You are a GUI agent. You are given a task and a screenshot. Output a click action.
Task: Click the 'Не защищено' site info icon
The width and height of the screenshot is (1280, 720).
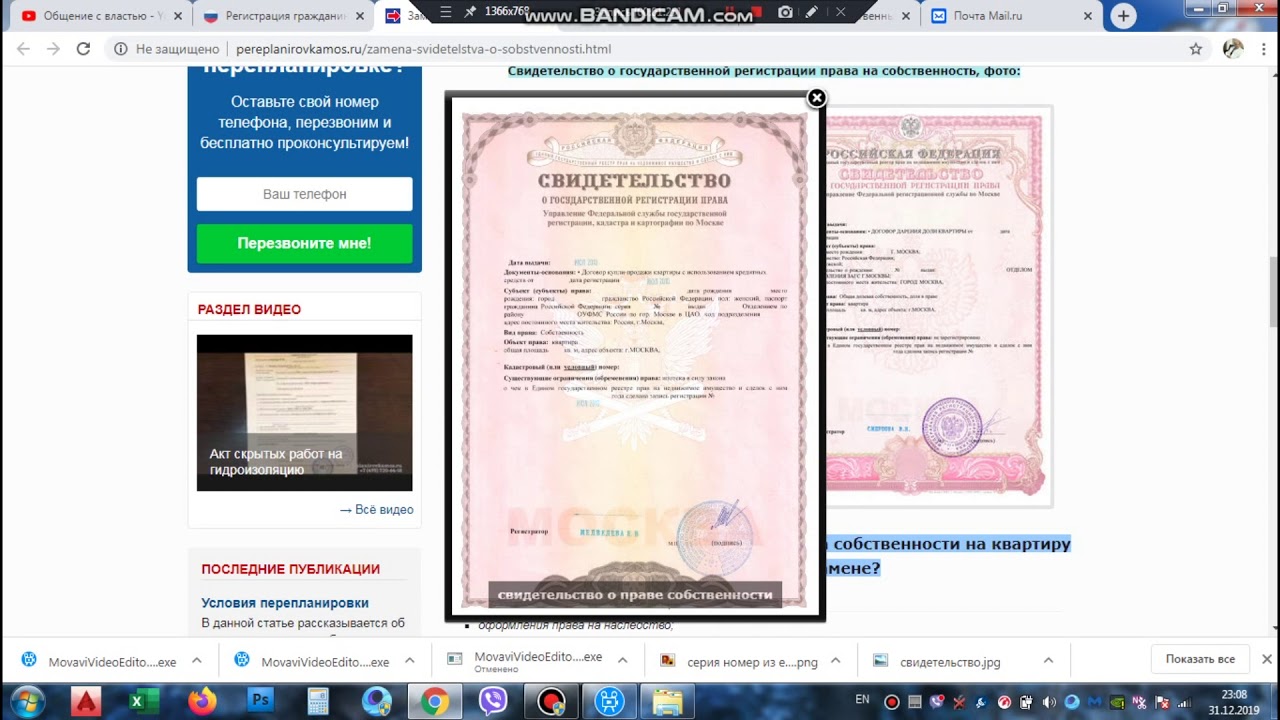tap(120, 49)
